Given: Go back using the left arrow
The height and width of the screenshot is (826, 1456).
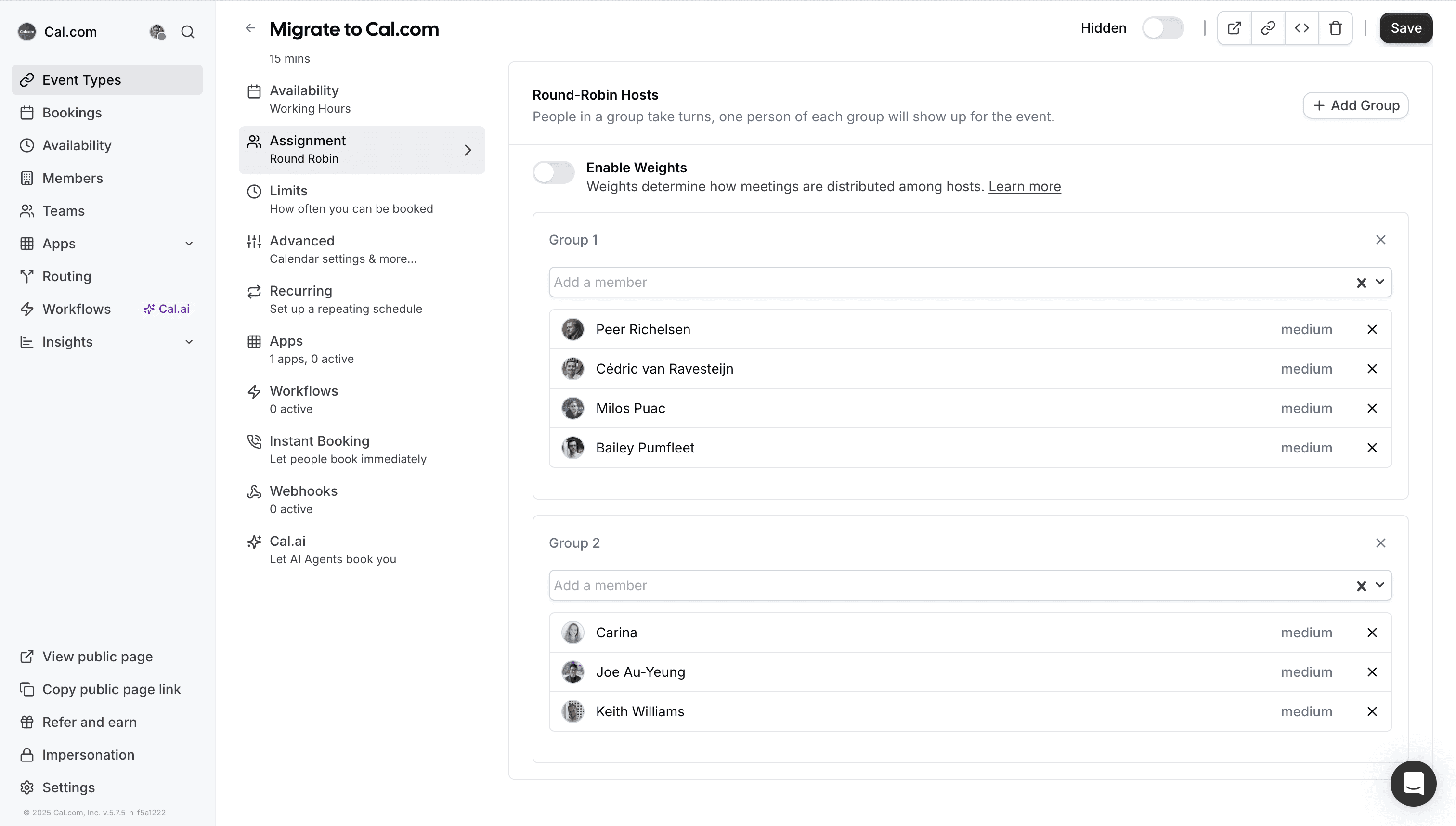Looking at the screenshot, I should click(250, 28).
